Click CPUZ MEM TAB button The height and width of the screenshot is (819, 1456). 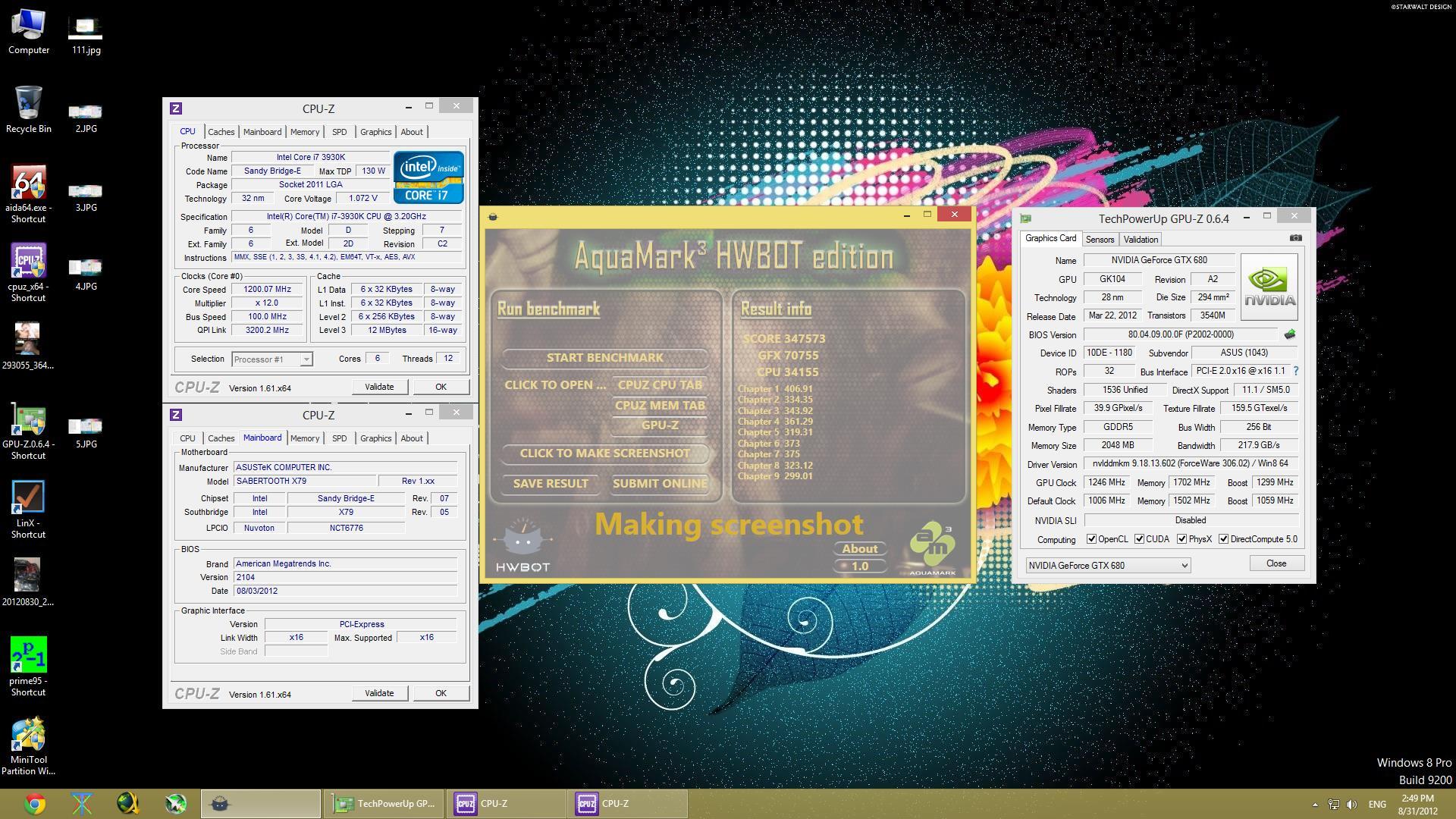[x=660, y=405]
